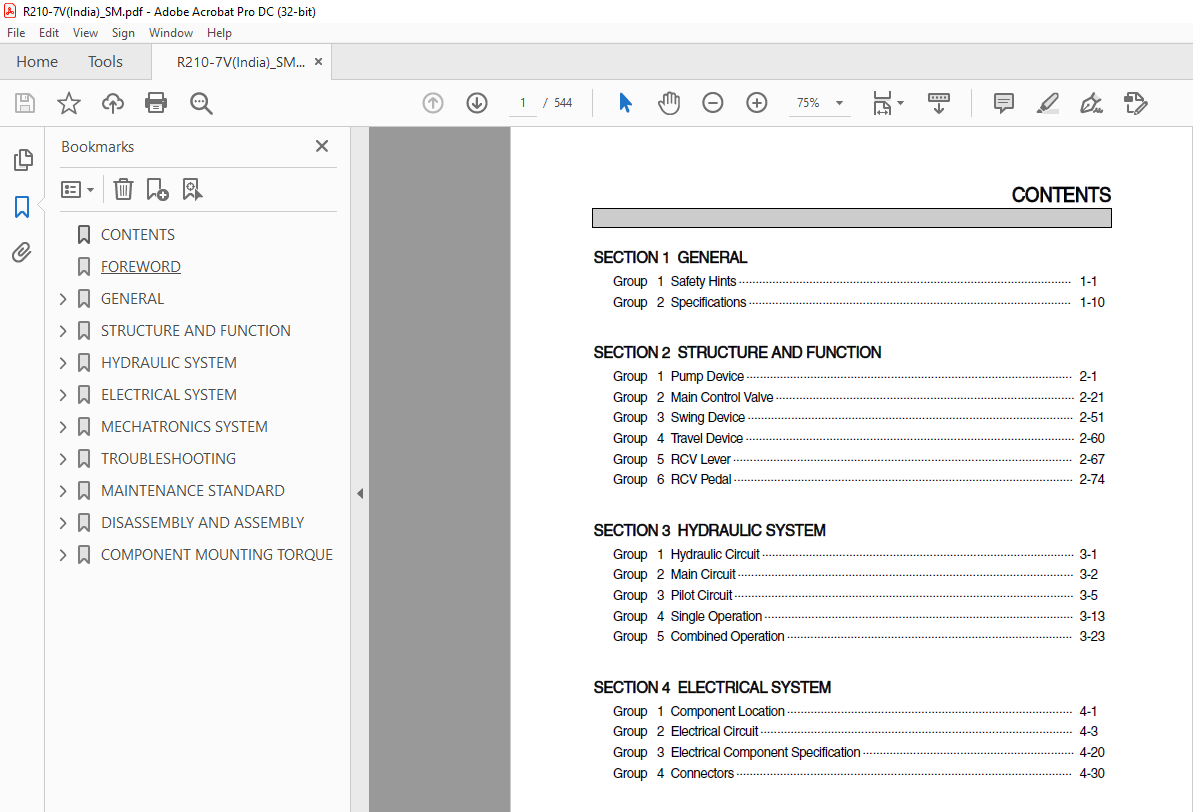Close the Bookmarks panel

(x=322, y=146)
